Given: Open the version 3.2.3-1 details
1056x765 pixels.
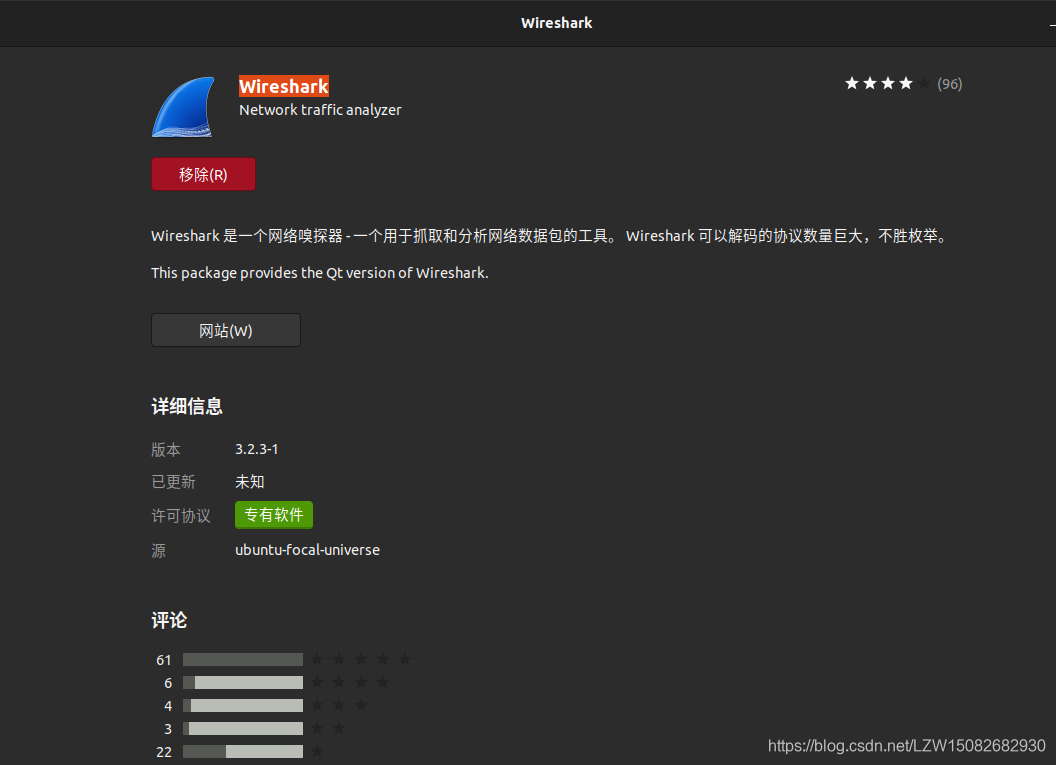Looking at the screenshot, I should 256,448.
